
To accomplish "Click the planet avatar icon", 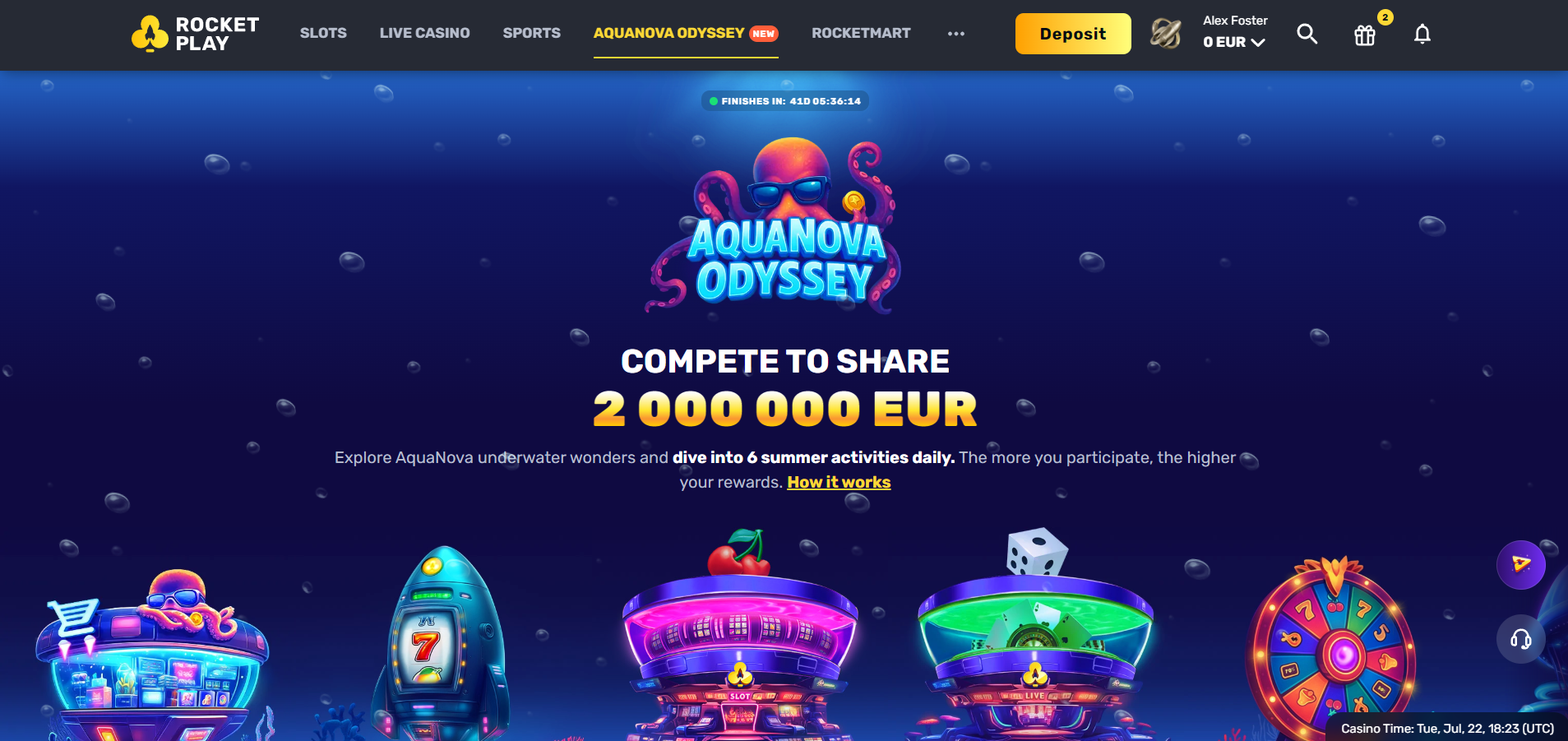I will [x=1165, y=34].
